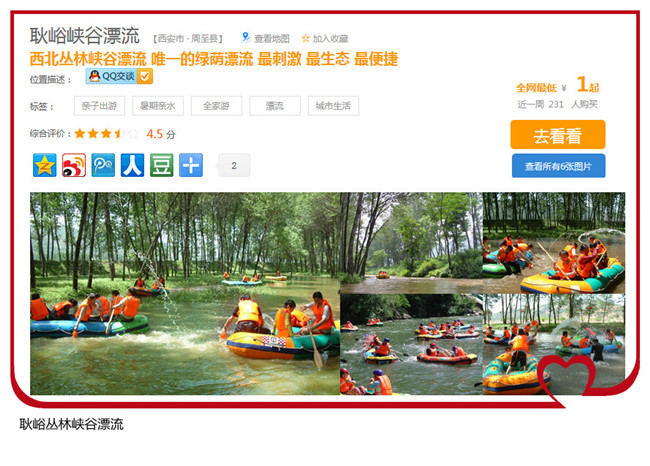Screen dimensions: 650x466
Task: Click 查看所有6张图片 button
Action: point(558,166)
